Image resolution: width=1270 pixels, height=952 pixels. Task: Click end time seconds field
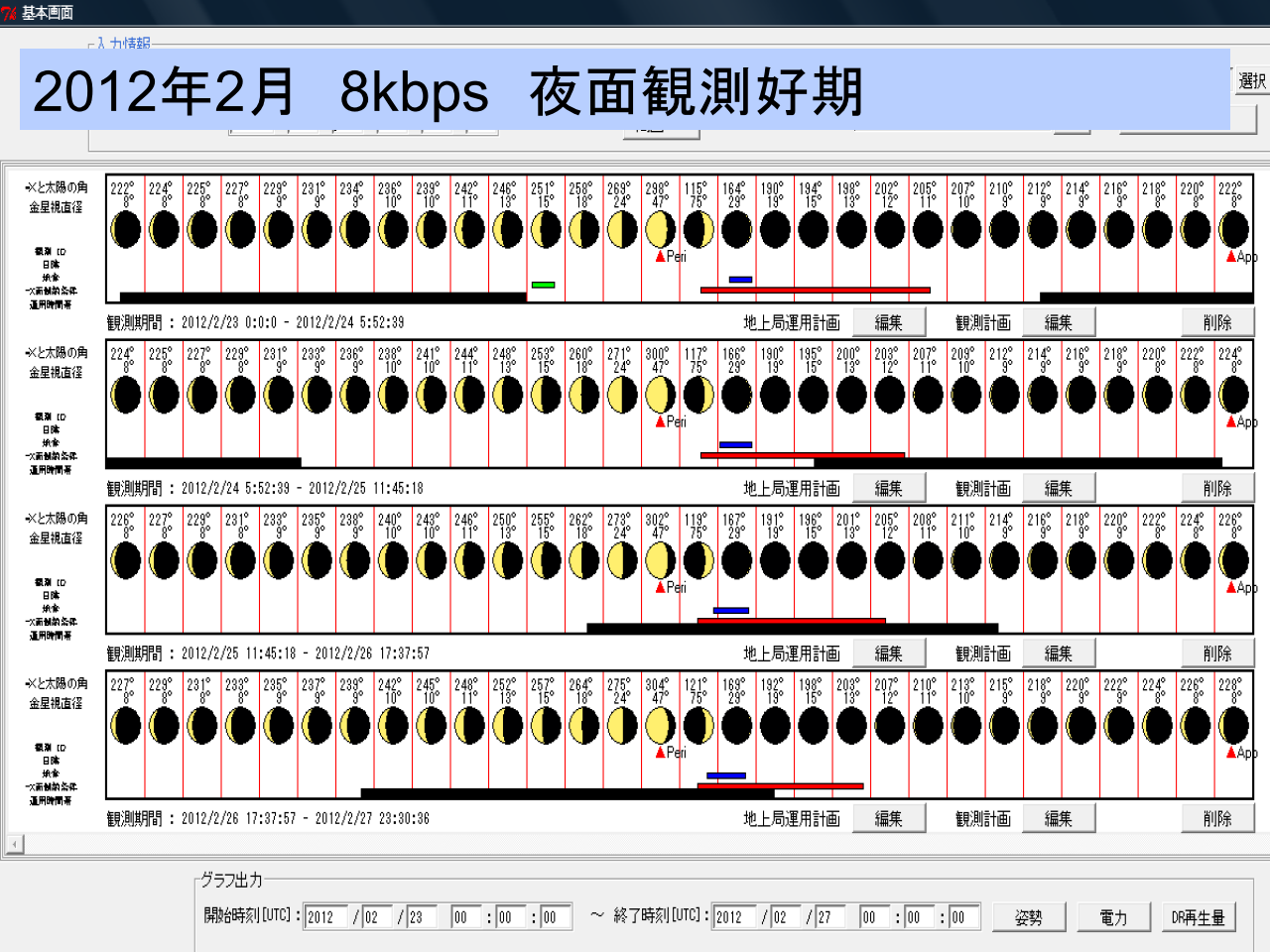click(964, 917)
